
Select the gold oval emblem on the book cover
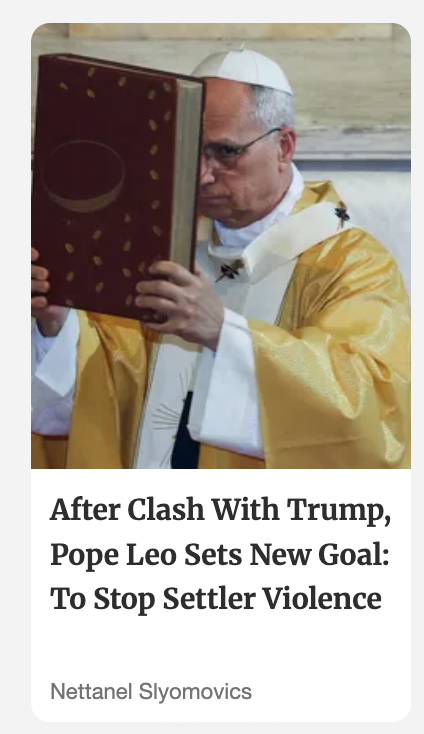pos(83,176)
